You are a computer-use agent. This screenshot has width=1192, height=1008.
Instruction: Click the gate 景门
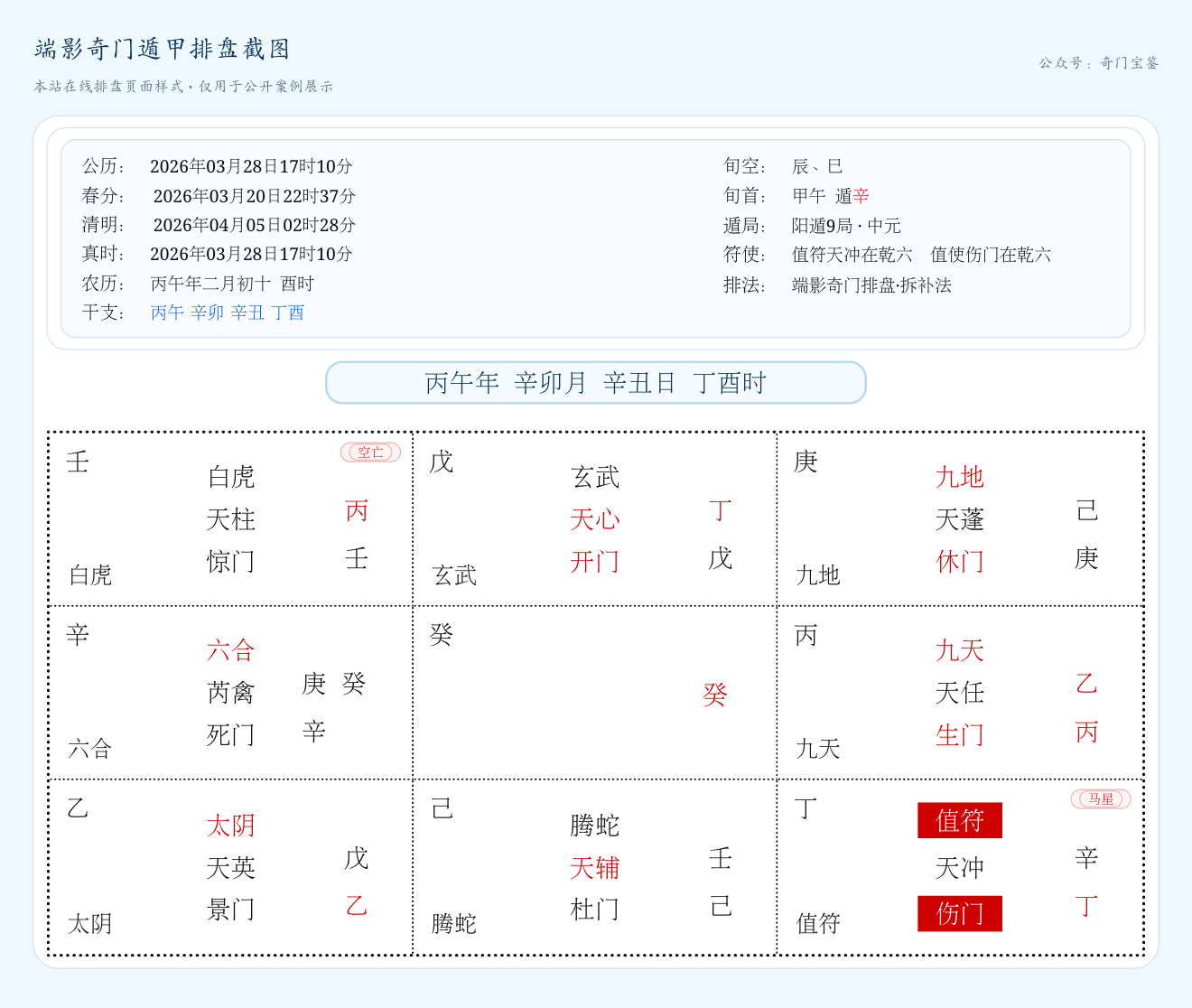pos(231,910)
